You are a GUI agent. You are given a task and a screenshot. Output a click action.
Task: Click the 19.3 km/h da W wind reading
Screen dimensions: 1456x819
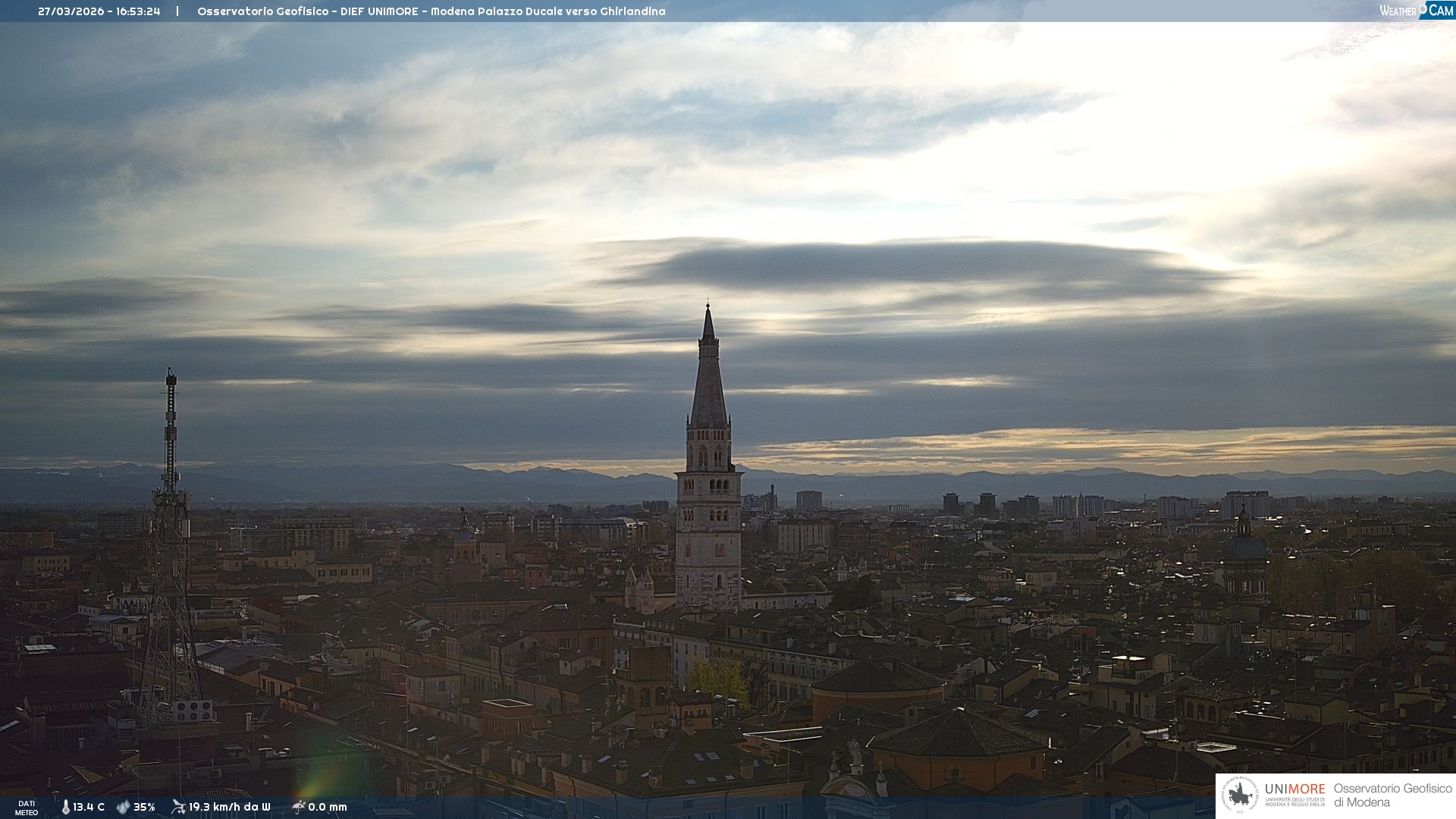(x=229, y=807)
